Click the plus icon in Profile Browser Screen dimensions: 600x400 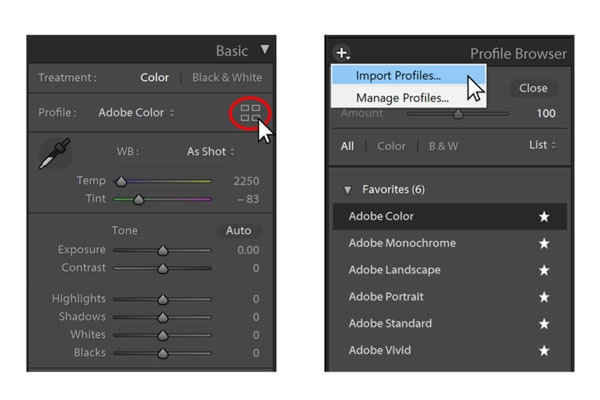[x=342, y=53]
